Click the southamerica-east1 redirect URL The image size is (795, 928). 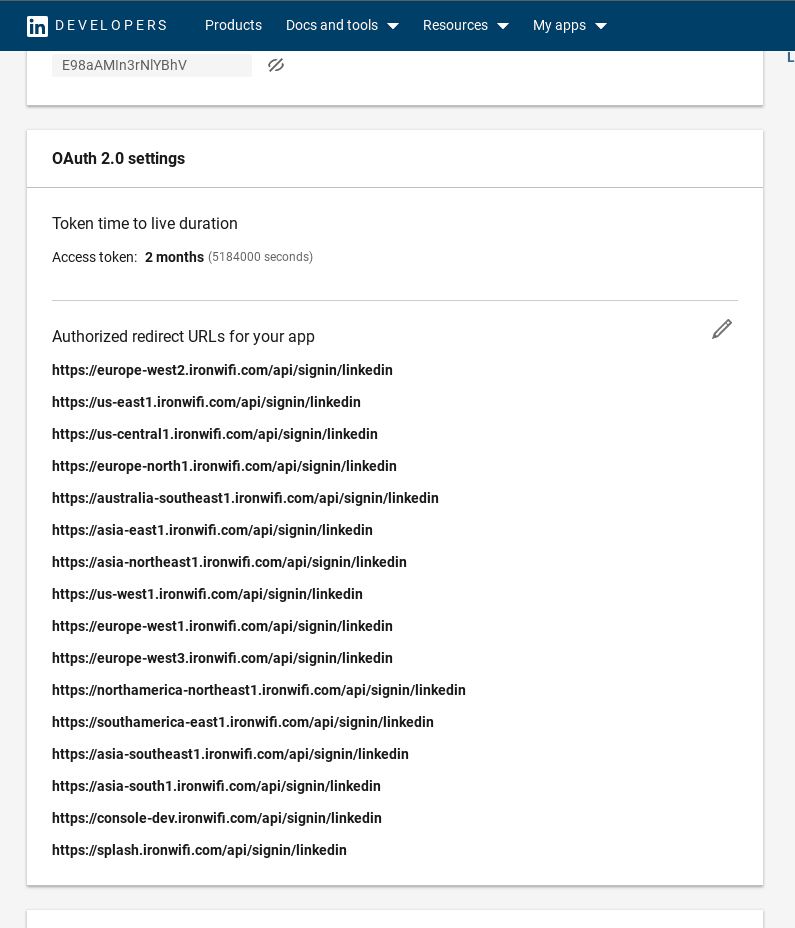click(x=243, y=722)
